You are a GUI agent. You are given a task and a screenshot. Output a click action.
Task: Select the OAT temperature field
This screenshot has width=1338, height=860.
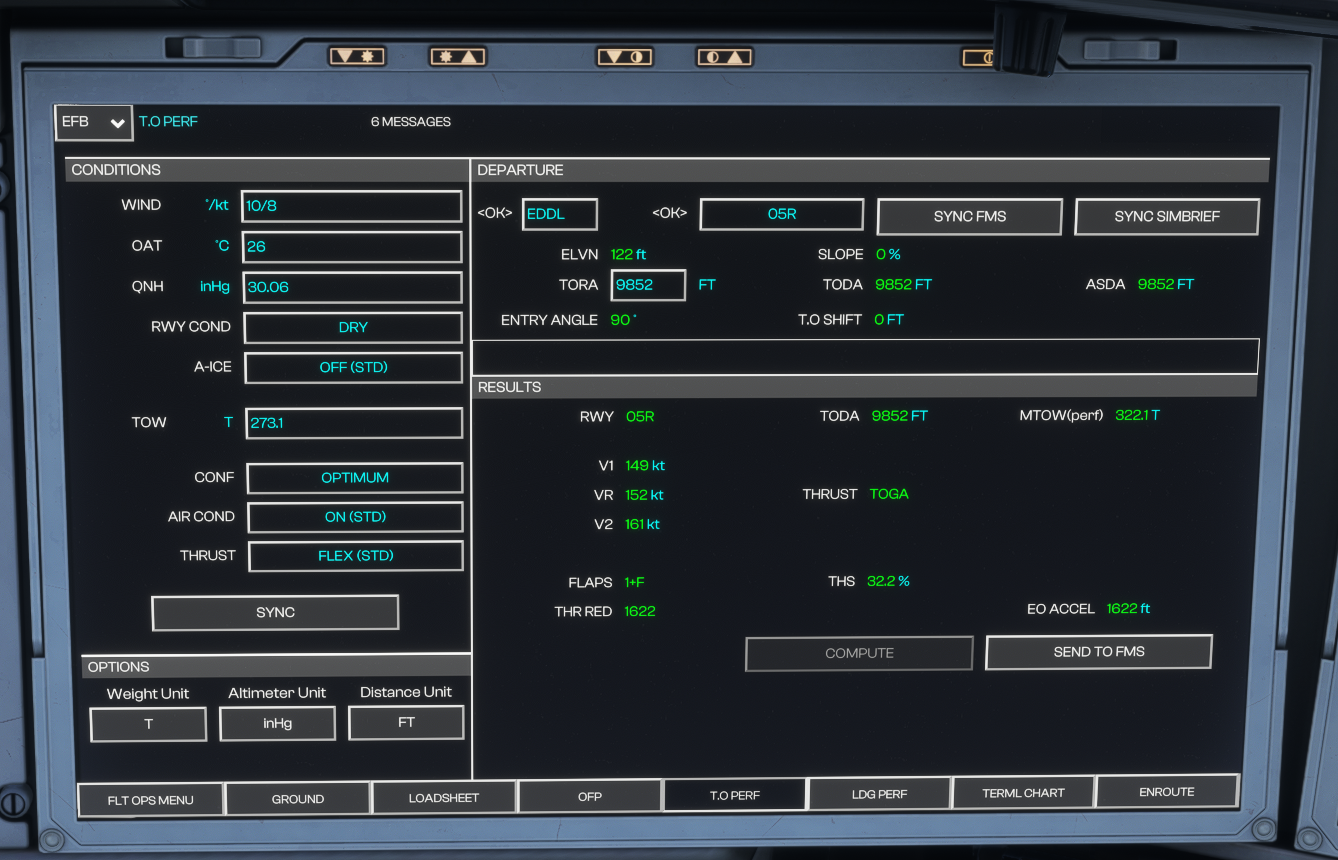[352, 246]
